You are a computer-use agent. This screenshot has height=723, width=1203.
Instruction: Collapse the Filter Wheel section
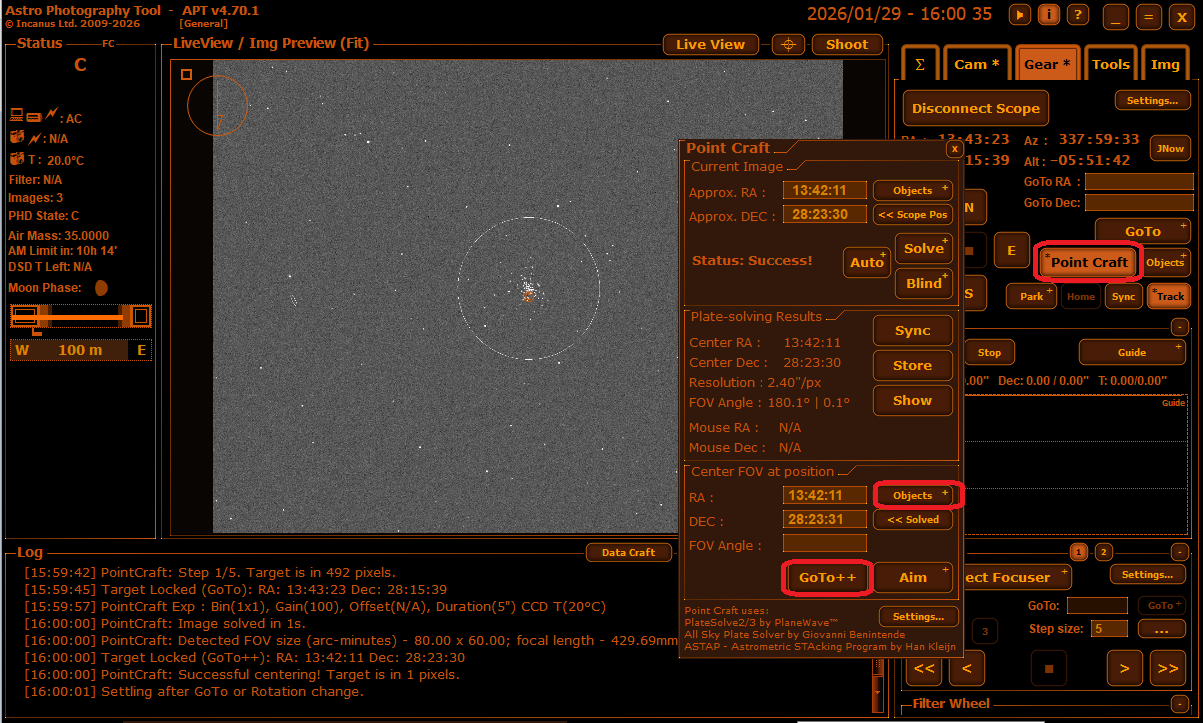tap(1180, 704)
